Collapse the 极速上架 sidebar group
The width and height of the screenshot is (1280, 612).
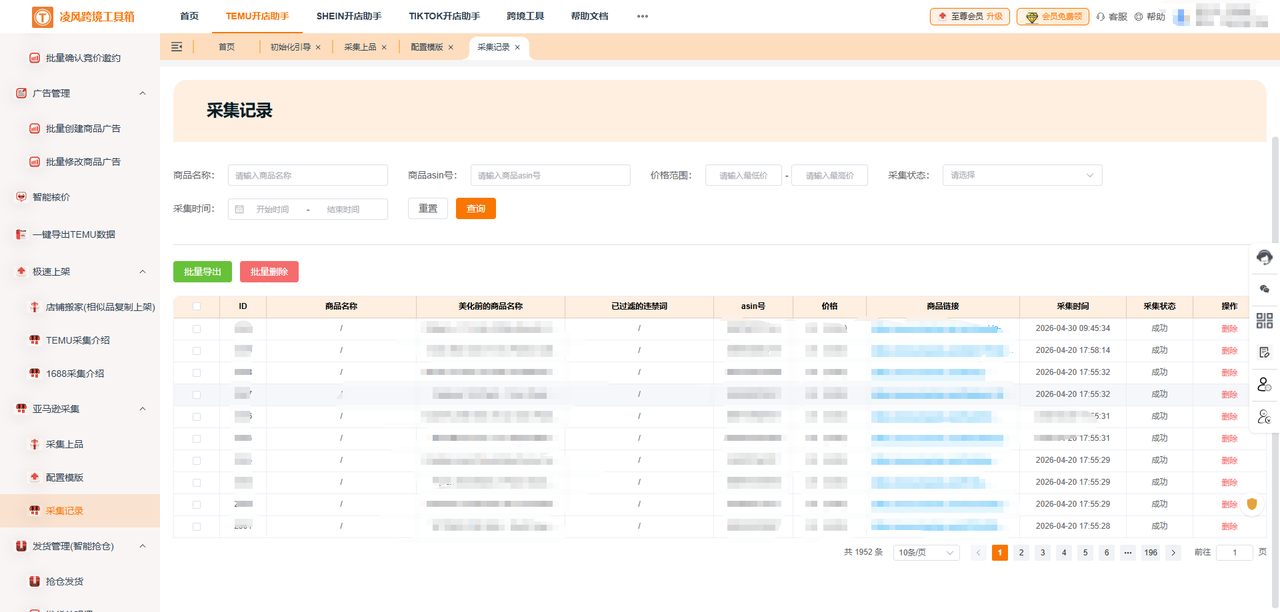tap(142, 271)
